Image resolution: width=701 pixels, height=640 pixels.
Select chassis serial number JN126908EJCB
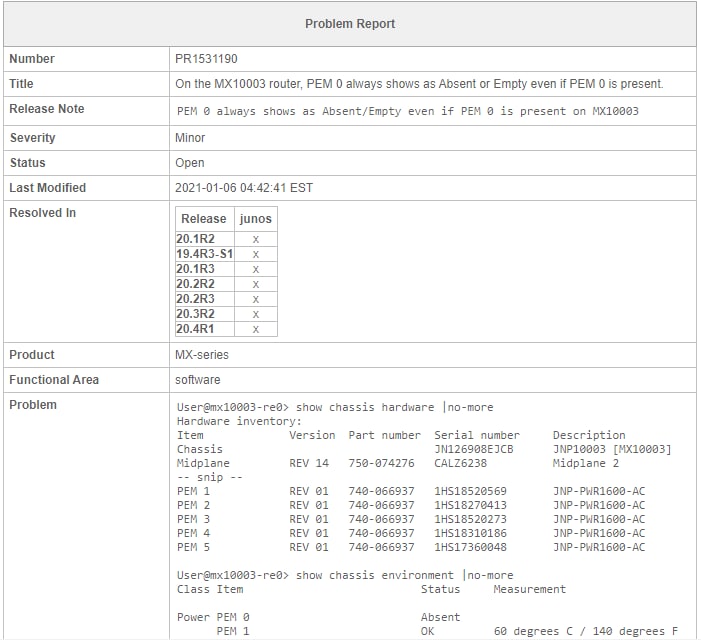point(473,449)
